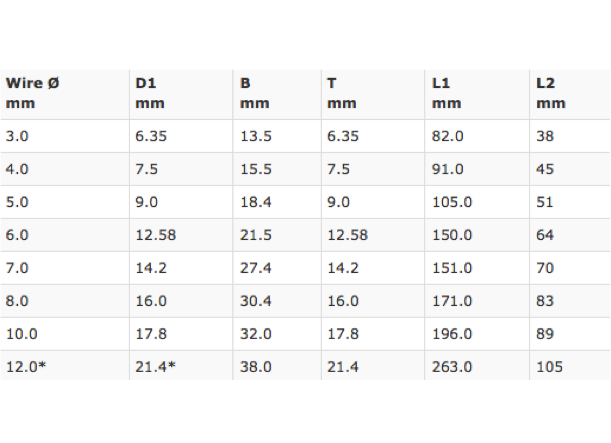Click the wire diameter 7.0 cell
This screenshot has height=443, width=611.
pos(16,268)
